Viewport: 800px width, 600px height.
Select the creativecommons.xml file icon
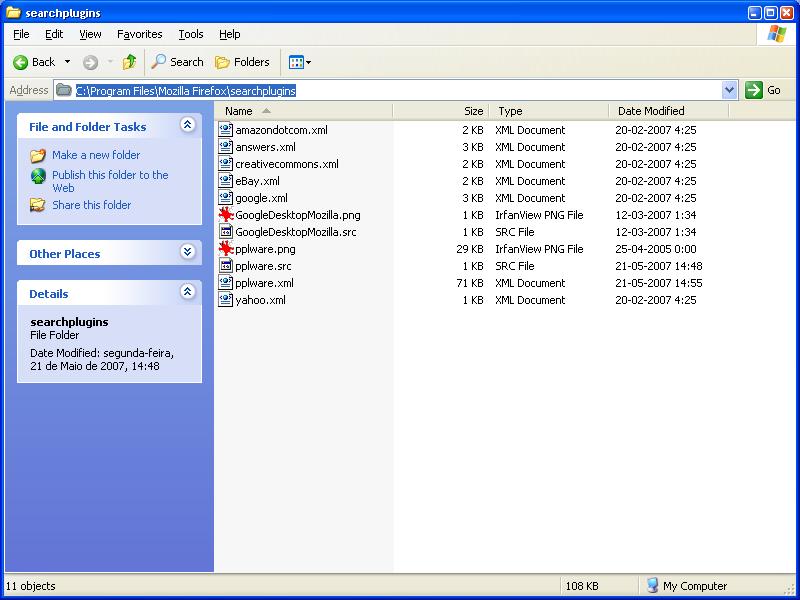click(226, 164)
